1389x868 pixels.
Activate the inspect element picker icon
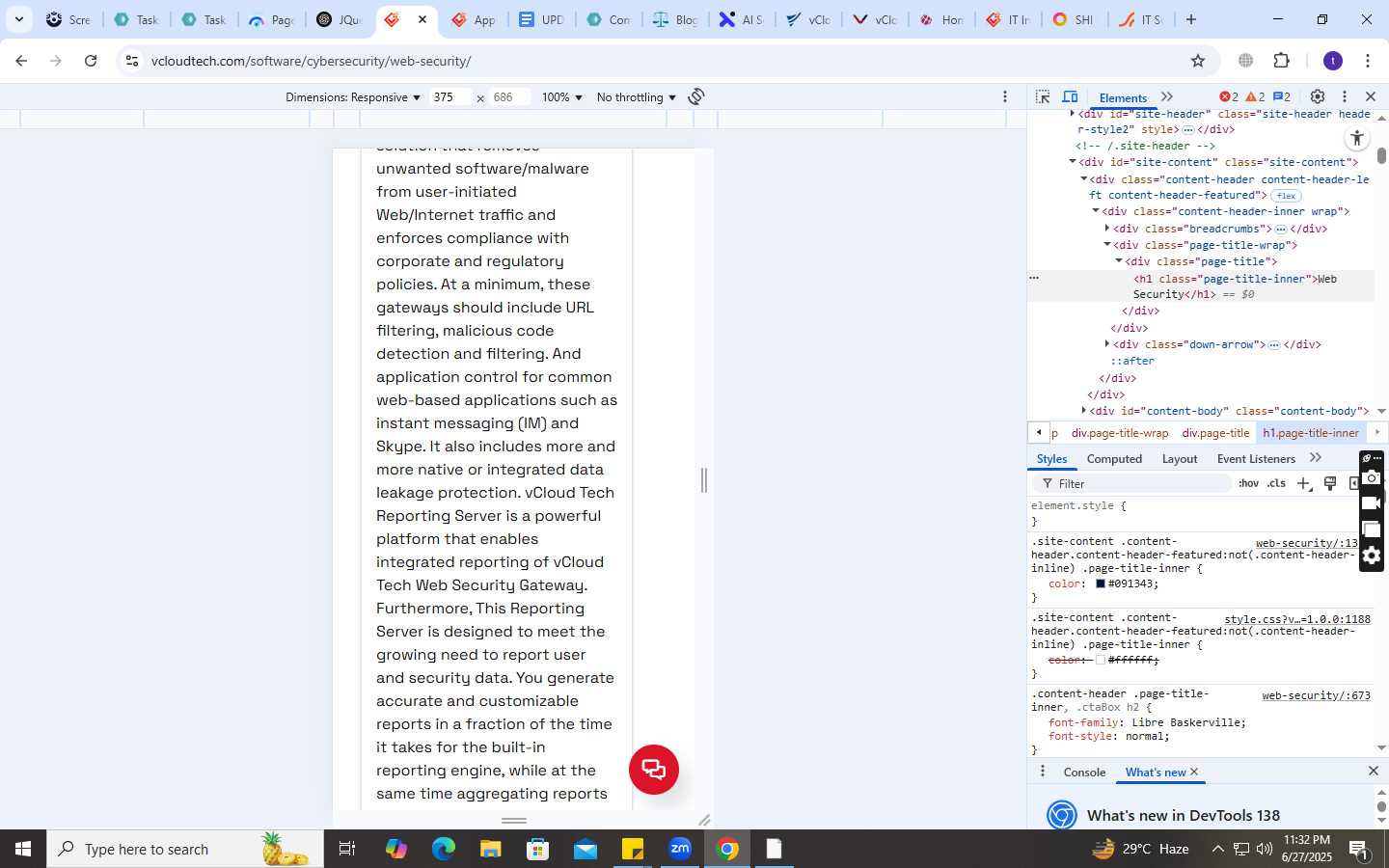(x=1043, y=96)
